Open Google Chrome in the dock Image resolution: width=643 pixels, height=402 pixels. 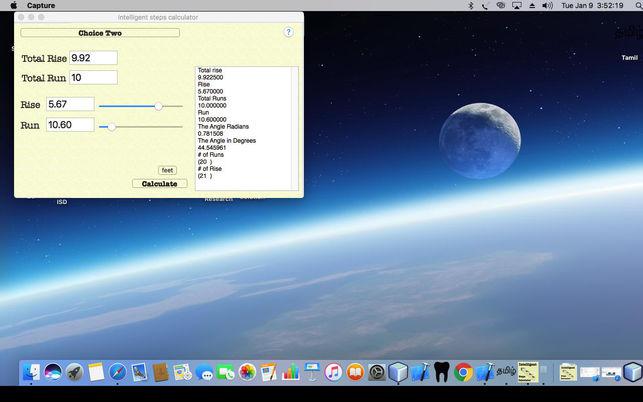pos(462,373)
